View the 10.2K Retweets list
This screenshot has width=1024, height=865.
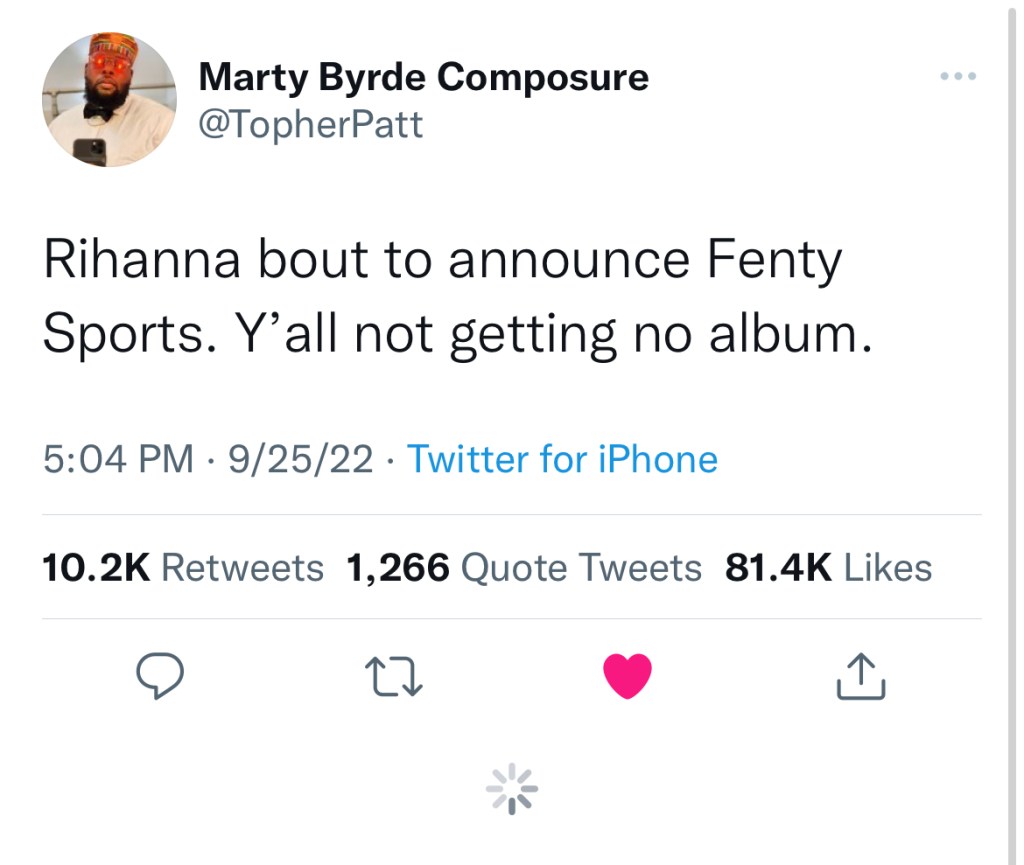point(183,568)
